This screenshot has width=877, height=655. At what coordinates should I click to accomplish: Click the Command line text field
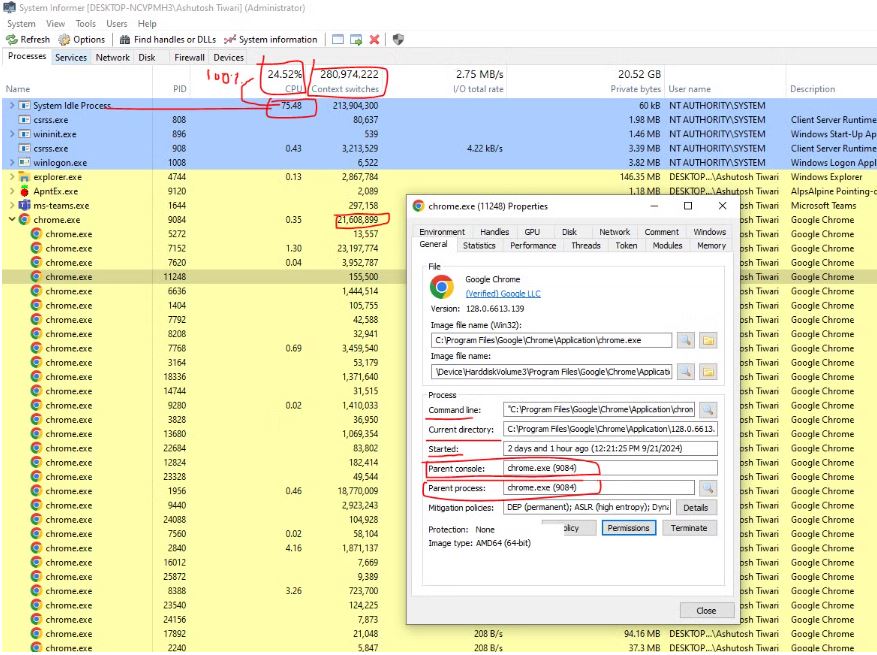coord(599,410)
